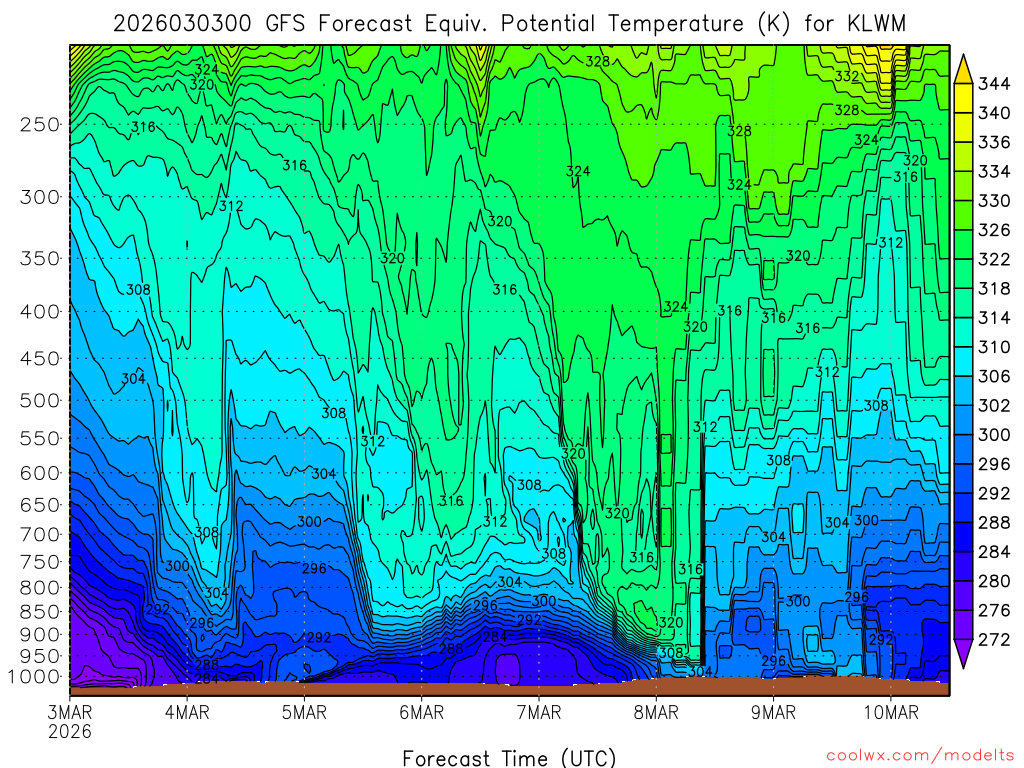The height and width of the screenshot is (768, 1024).
Task: Click the 900 pressure level axis label
Action: (40, 634)
